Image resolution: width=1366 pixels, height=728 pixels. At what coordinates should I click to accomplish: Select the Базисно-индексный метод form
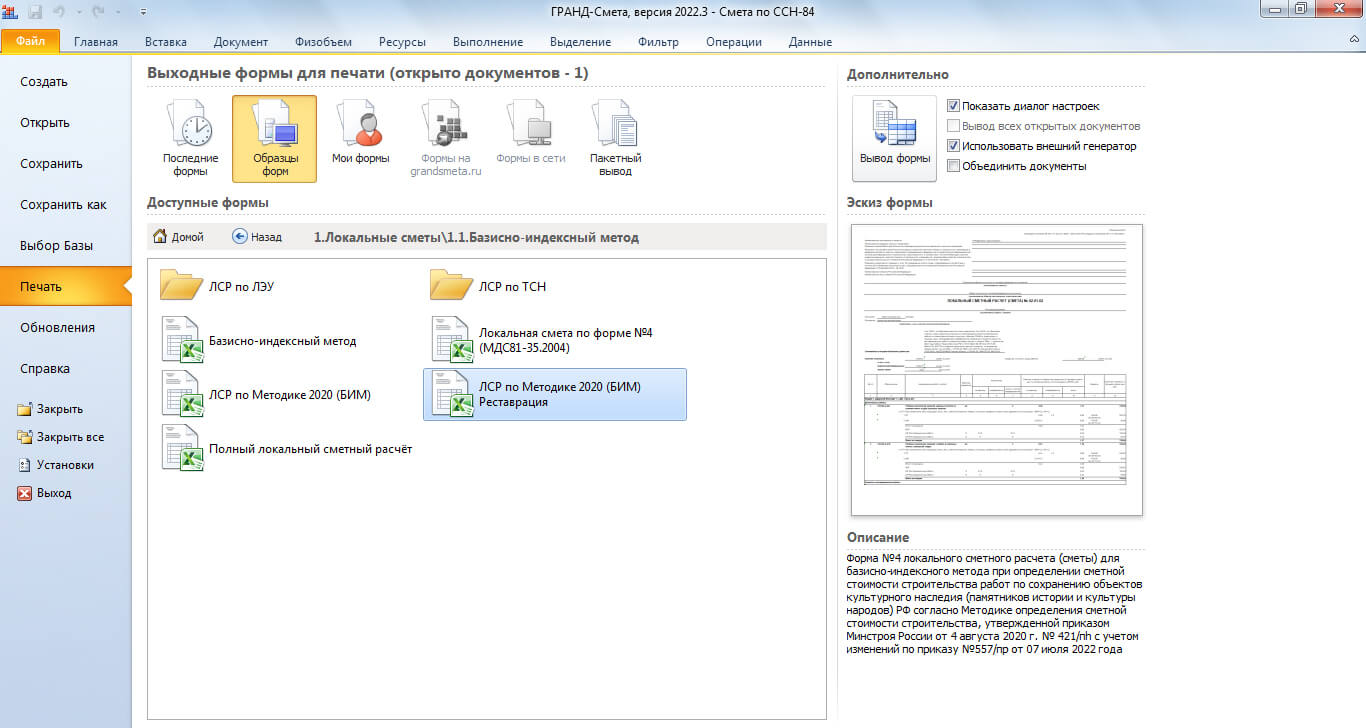click(x=258, y=340)
